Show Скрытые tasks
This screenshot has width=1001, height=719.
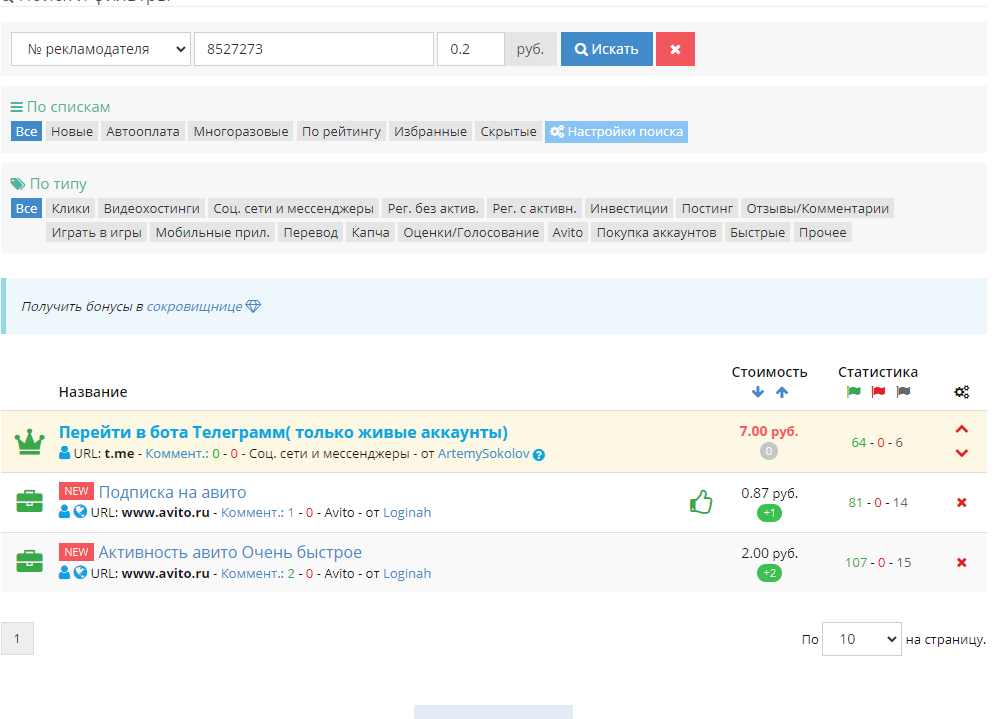tap(508, 132)
